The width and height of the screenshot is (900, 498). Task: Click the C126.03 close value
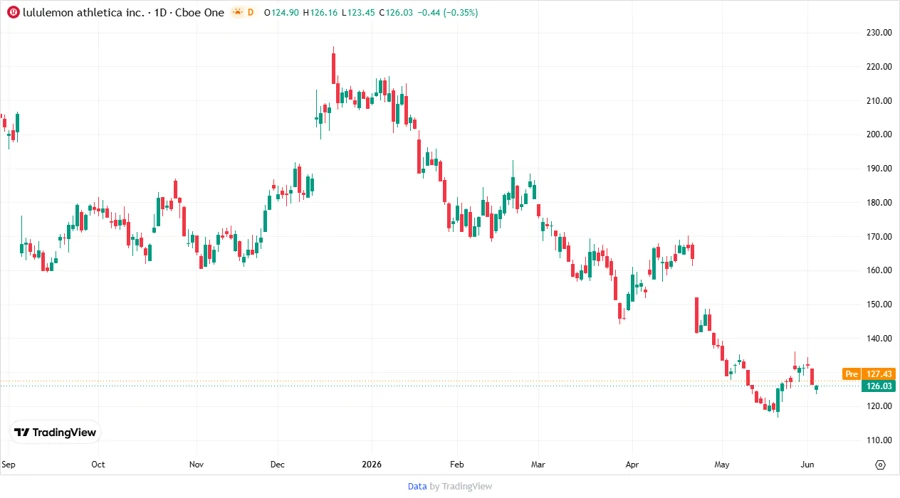(396, 12)
